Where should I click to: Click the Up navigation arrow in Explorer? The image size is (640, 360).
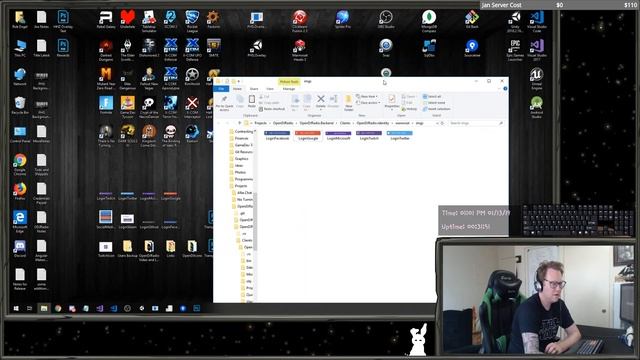(240, 123)
